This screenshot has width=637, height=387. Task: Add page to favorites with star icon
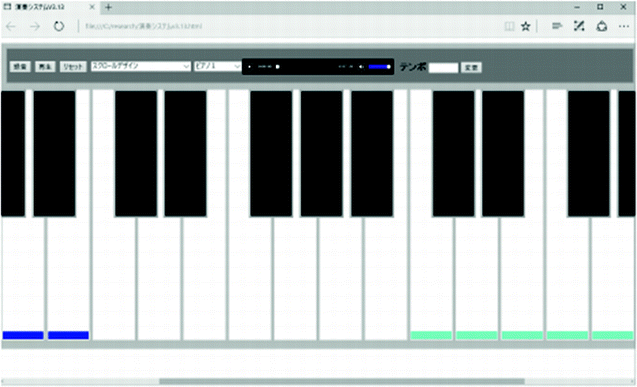(x=526, y=26)
